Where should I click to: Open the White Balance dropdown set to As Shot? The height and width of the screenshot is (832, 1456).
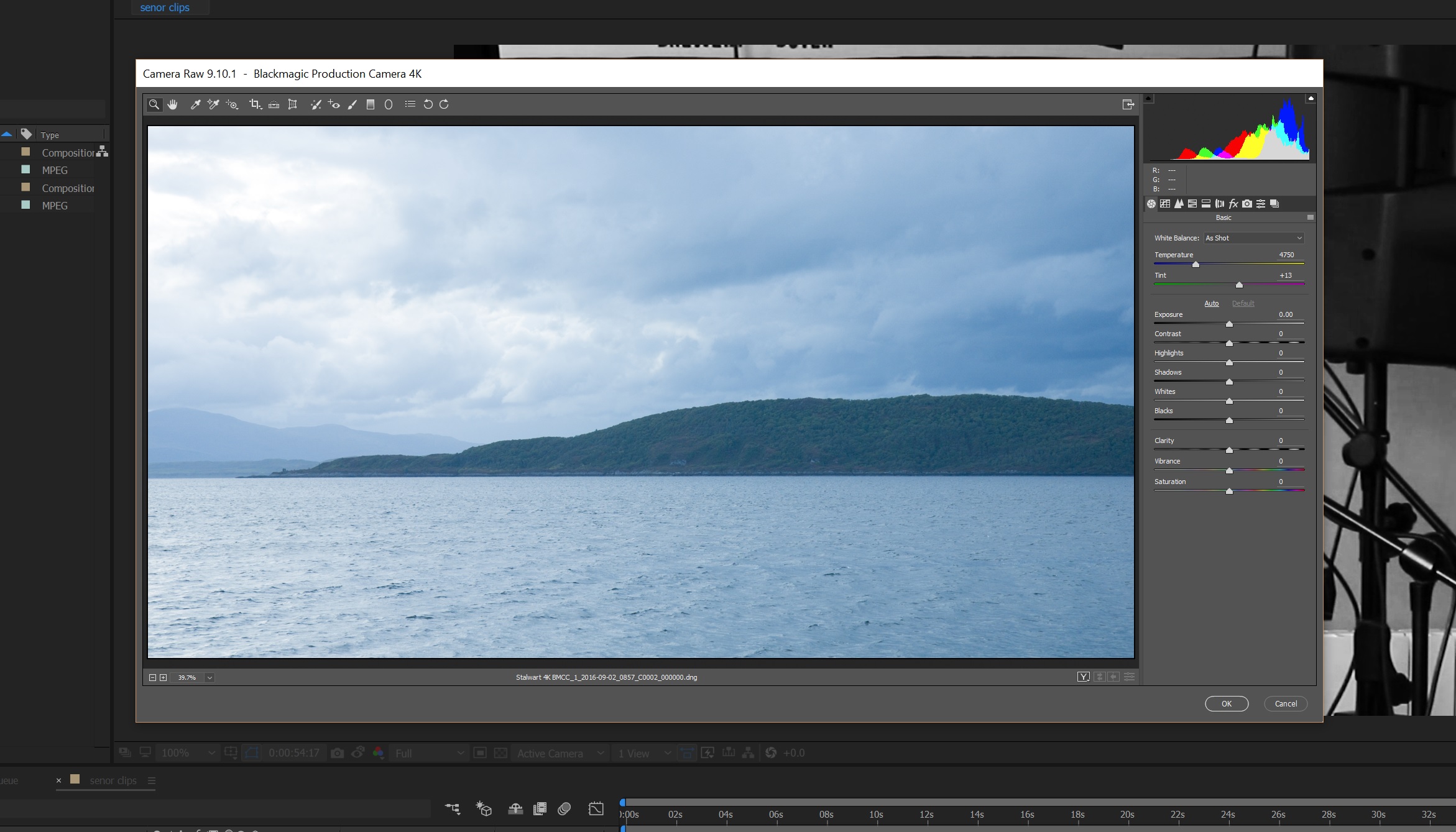tap(1253, 238)
